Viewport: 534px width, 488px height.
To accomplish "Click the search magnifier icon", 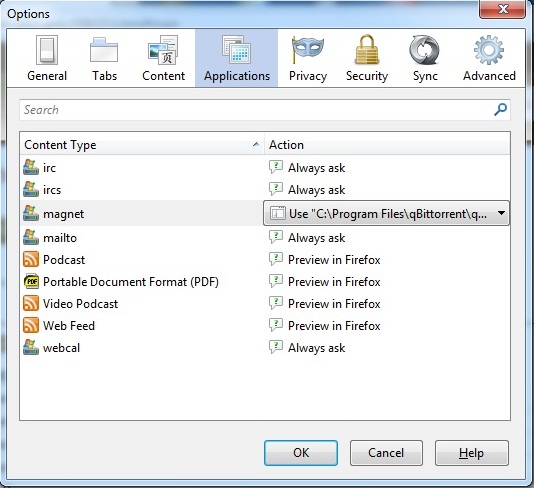I will click(500, 110).
